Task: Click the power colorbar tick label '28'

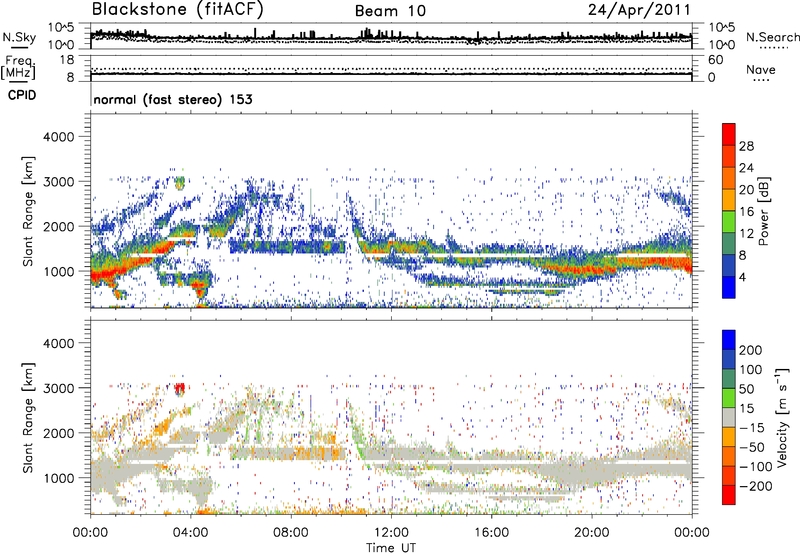Action: (x=746, y=146)
